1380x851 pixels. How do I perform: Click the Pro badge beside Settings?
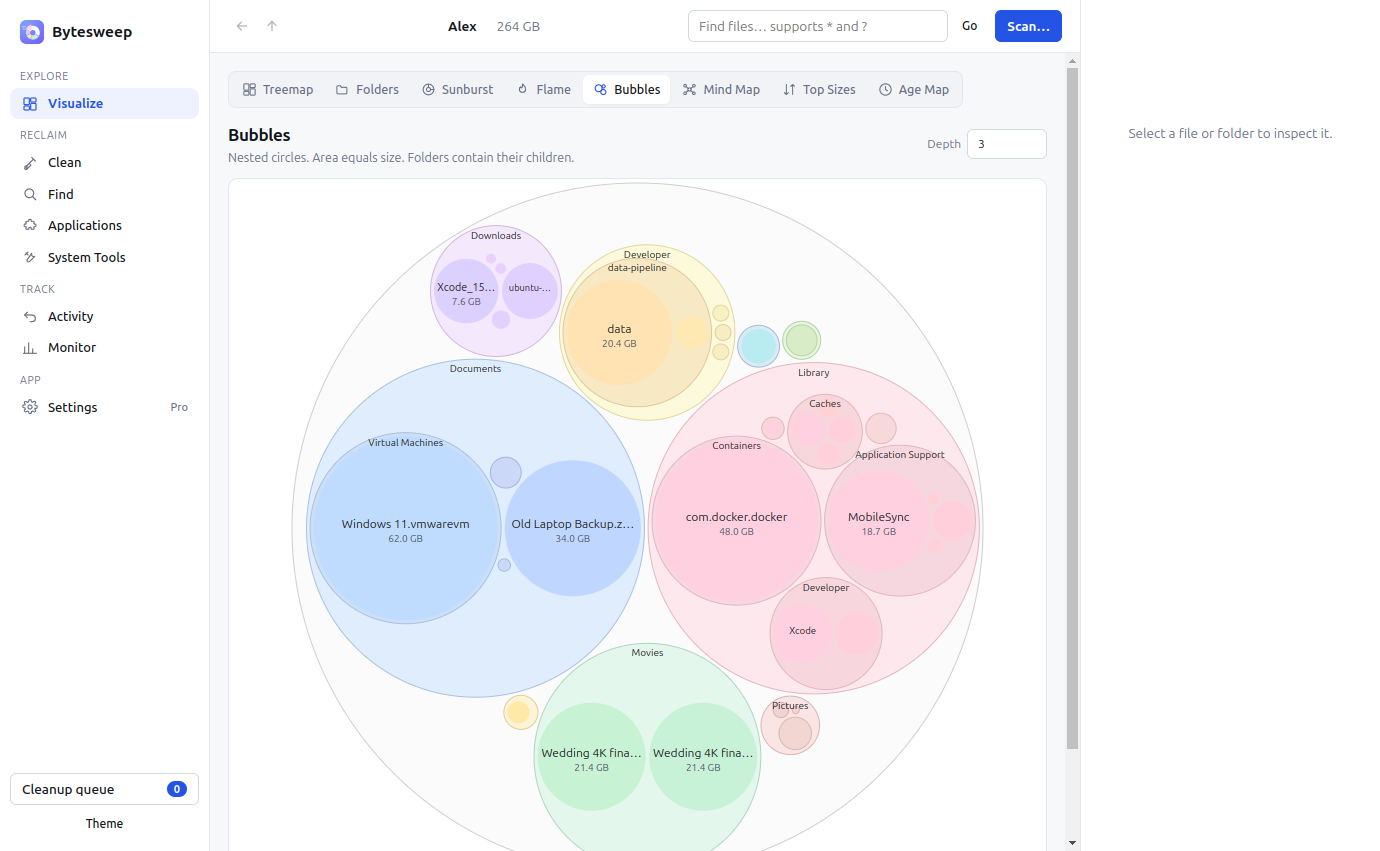click(x=179, y=407)
